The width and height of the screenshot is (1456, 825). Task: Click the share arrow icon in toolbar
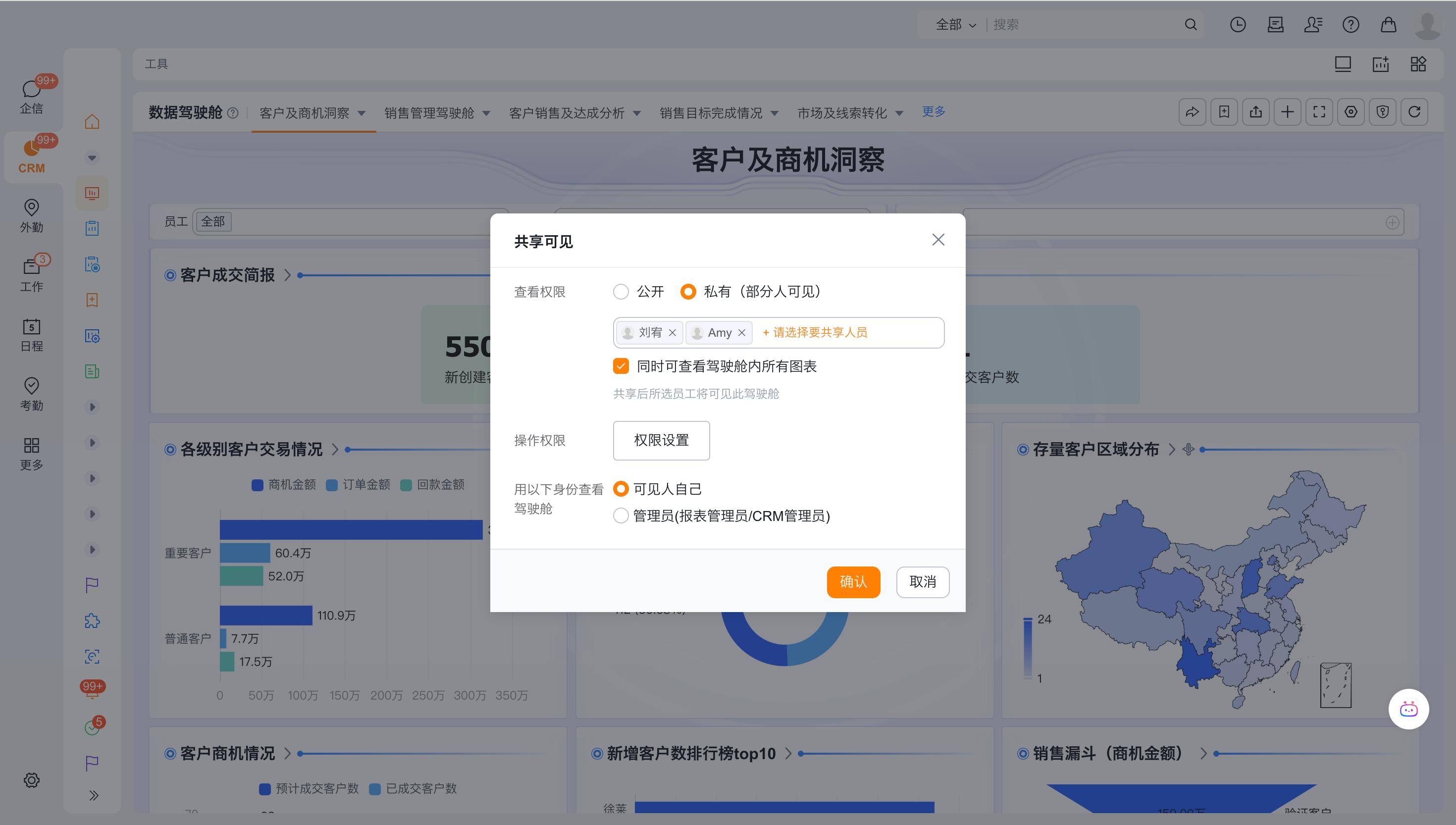(1192, 111)
